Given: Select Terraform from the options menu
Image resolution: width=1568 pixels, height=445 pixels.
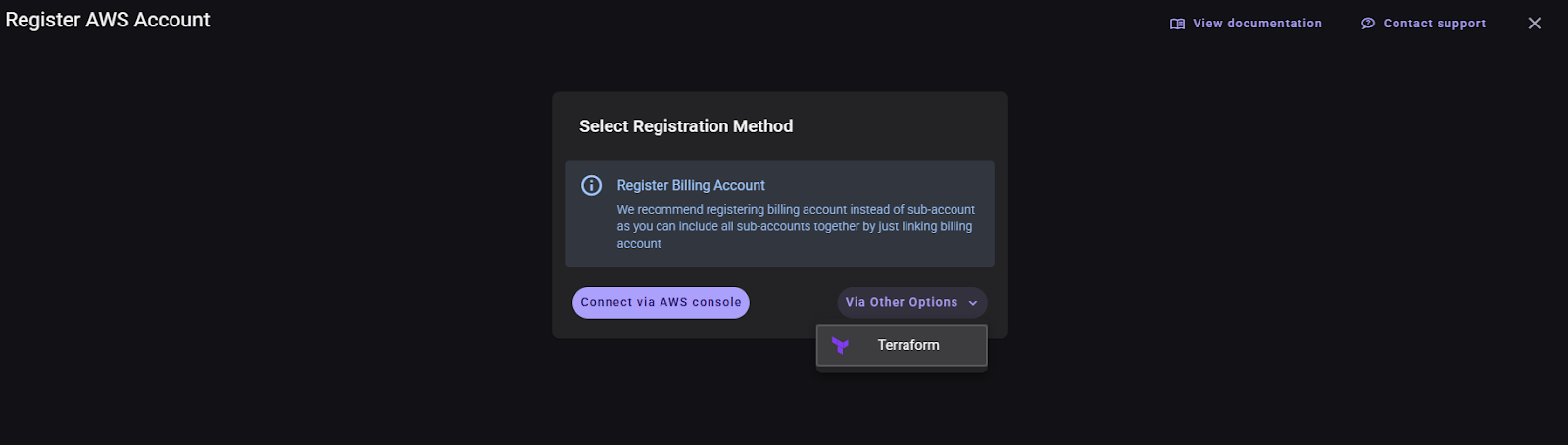Looking at the screenshot, I should [x=902, y=345].
